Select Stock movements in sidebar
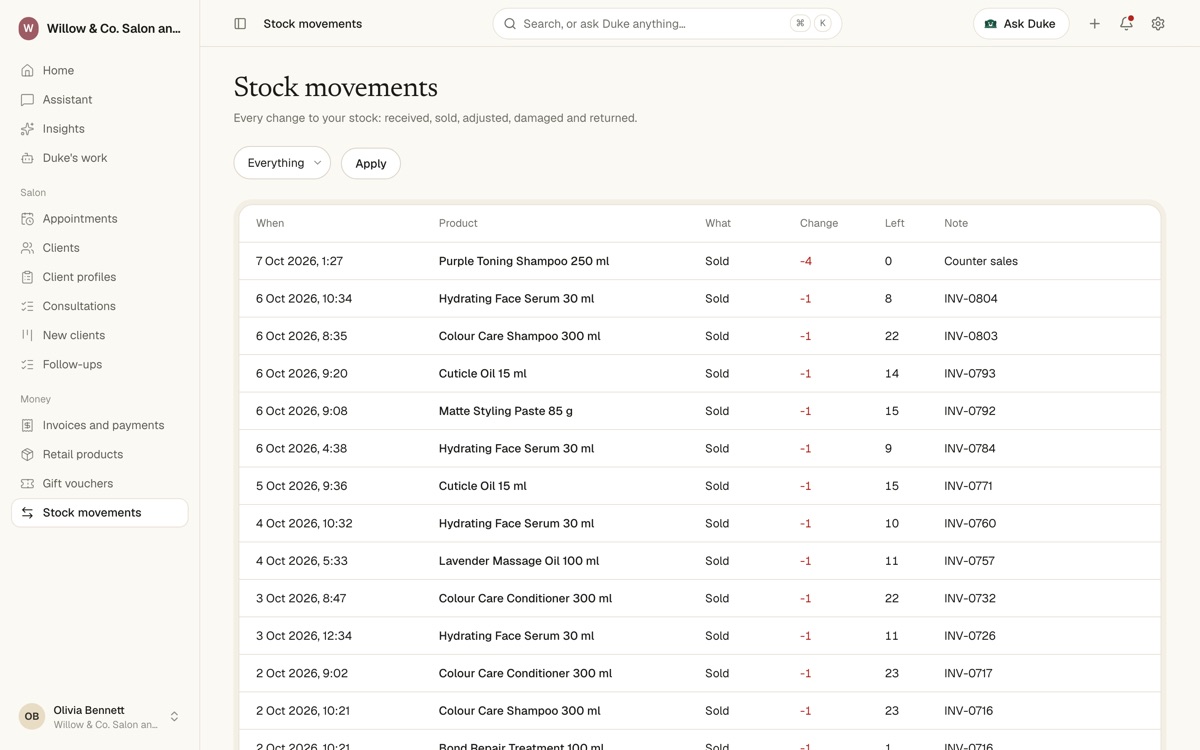The width and height of the screenshot is (1200, 750). point(100,513)
